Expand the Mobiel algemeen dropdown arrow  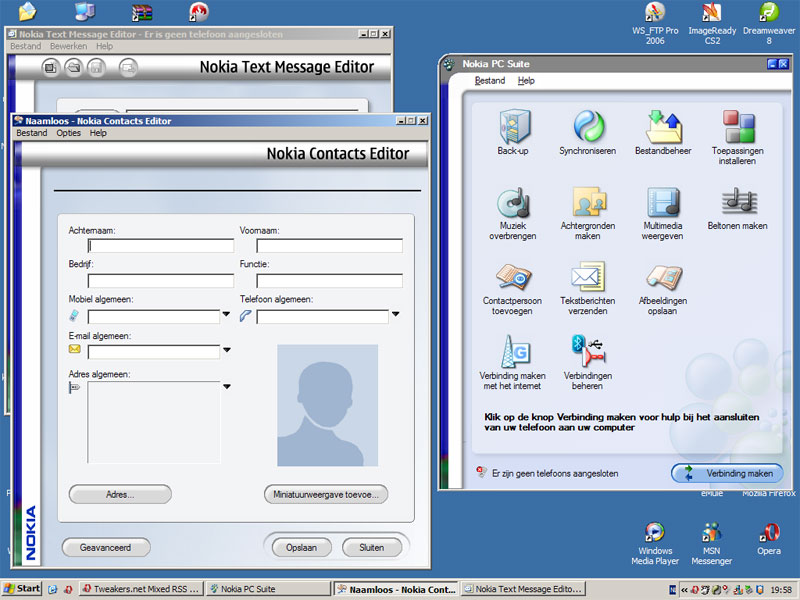click(x=226, y=314)
